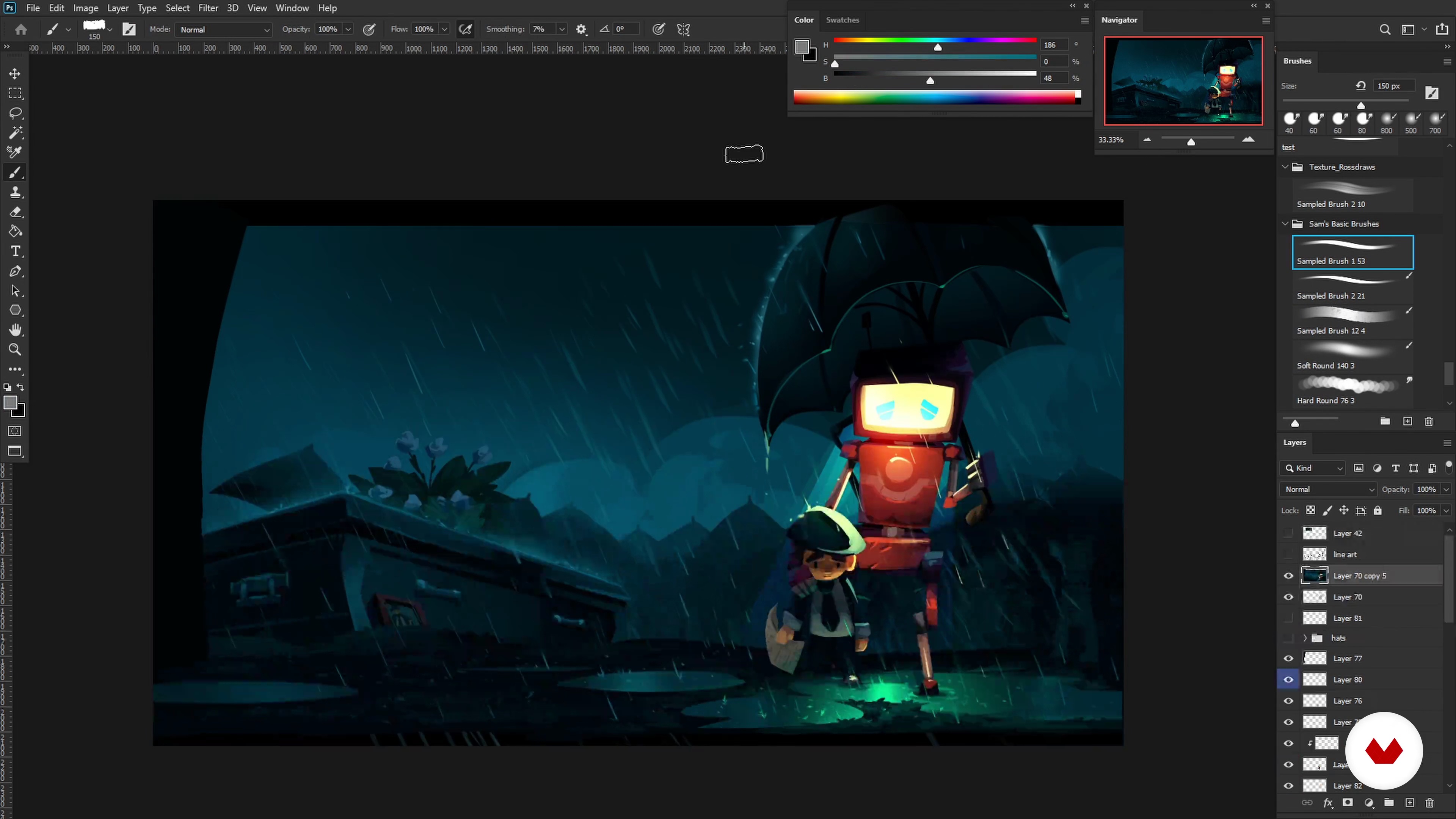Hide Layer 70

(x=1289, y=597)
